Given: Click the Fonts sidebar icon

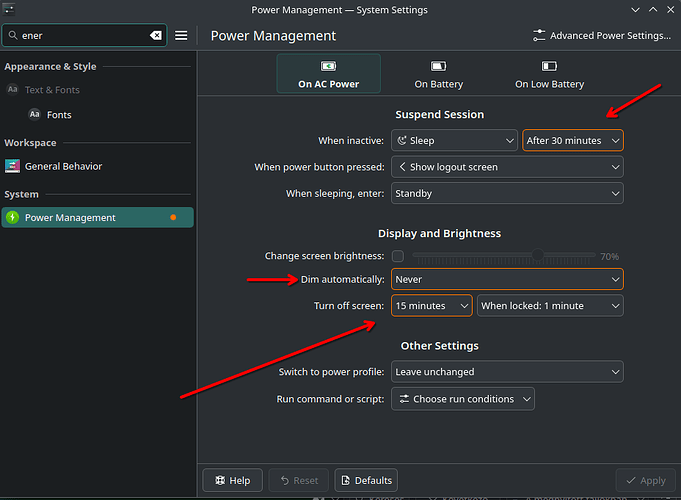Looking at the screenshot, I should [x=34, y=114].
